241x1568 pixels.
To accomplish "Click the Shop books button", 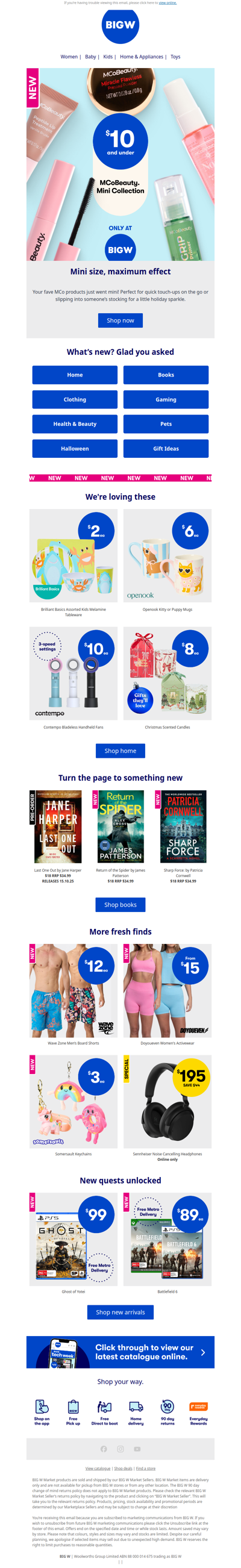I will (120, 905).
